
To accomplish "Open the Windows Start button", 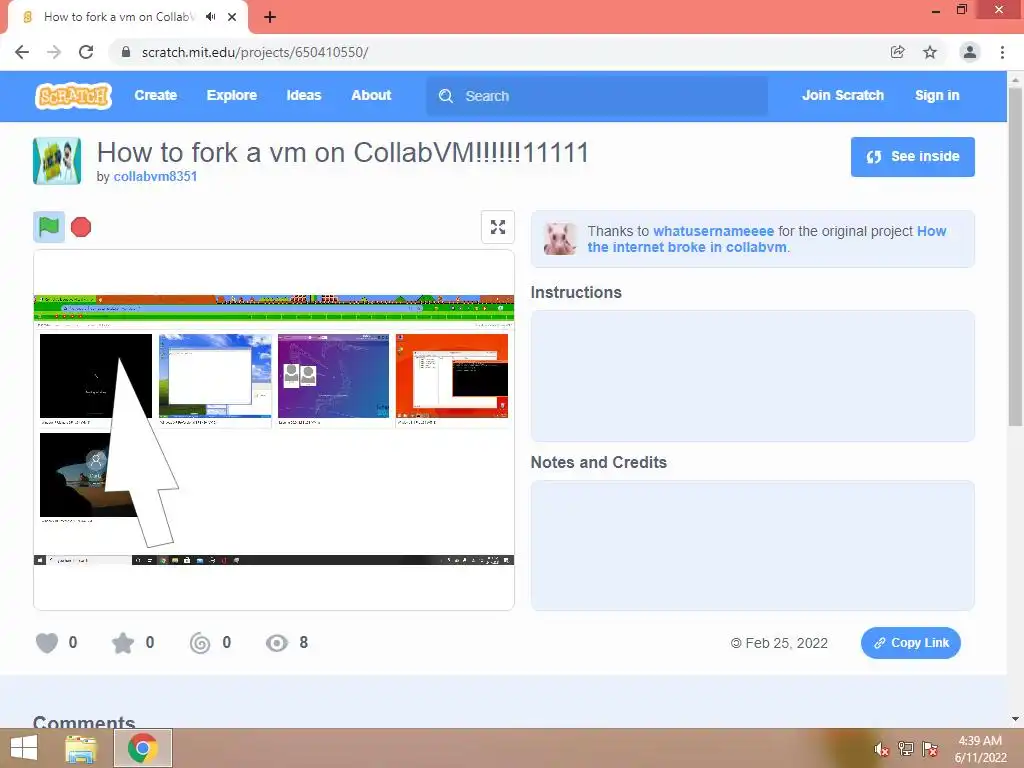I will click(24, 748).
